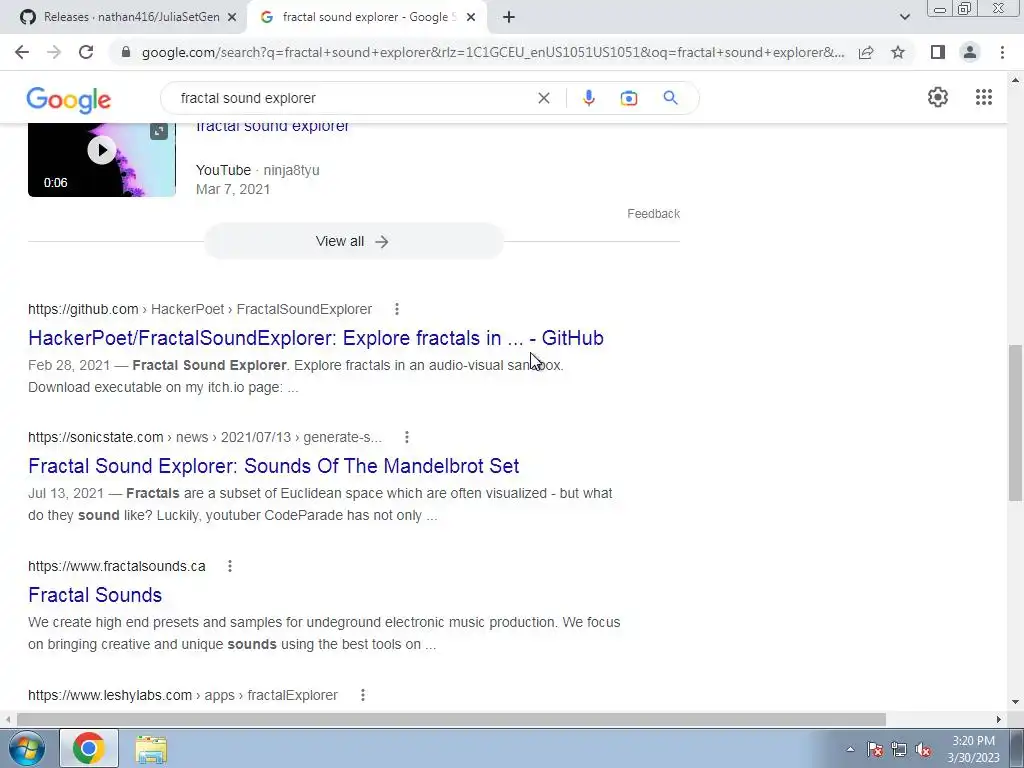1024x768 pixels.
Task: Open the Google apps grid
Action: [x=984, y=97]
